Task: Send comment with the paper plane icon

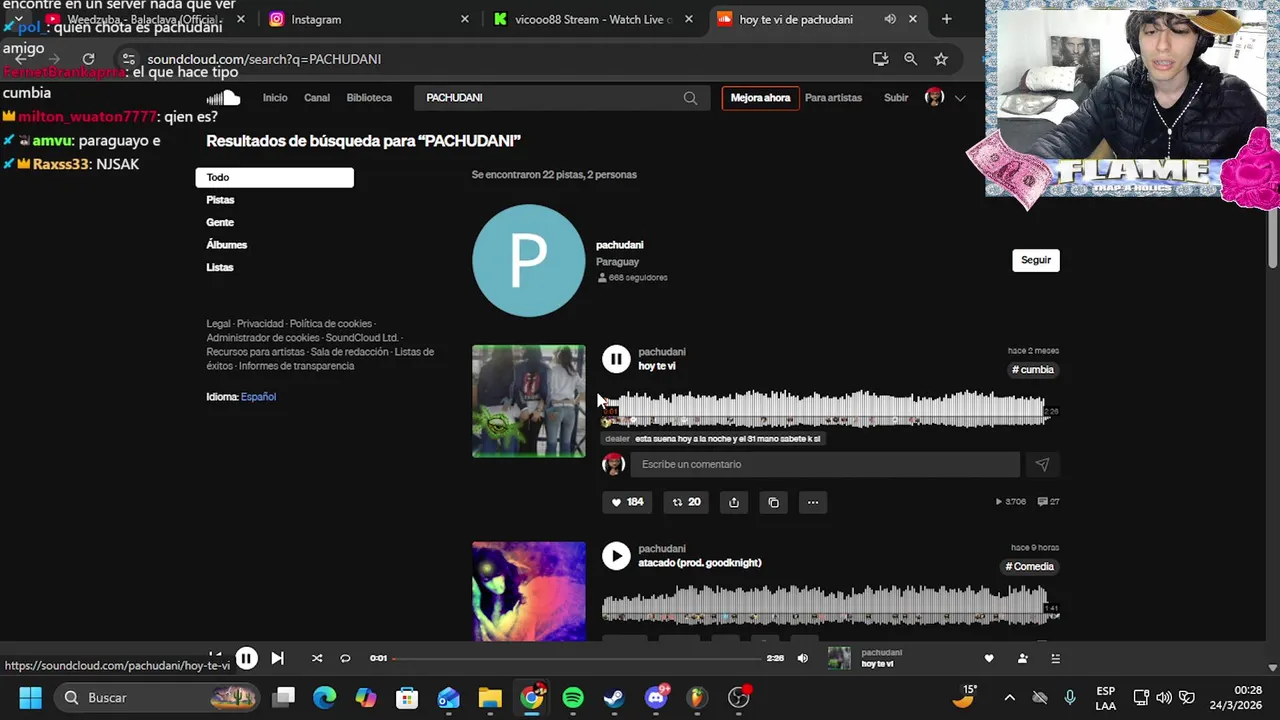Action: [x=1042, y=464]
